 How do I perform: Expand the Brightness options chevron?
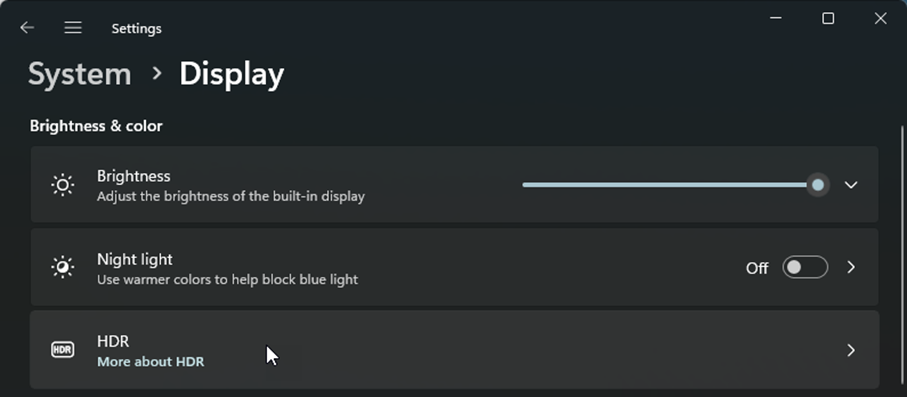tap(851, 185)
